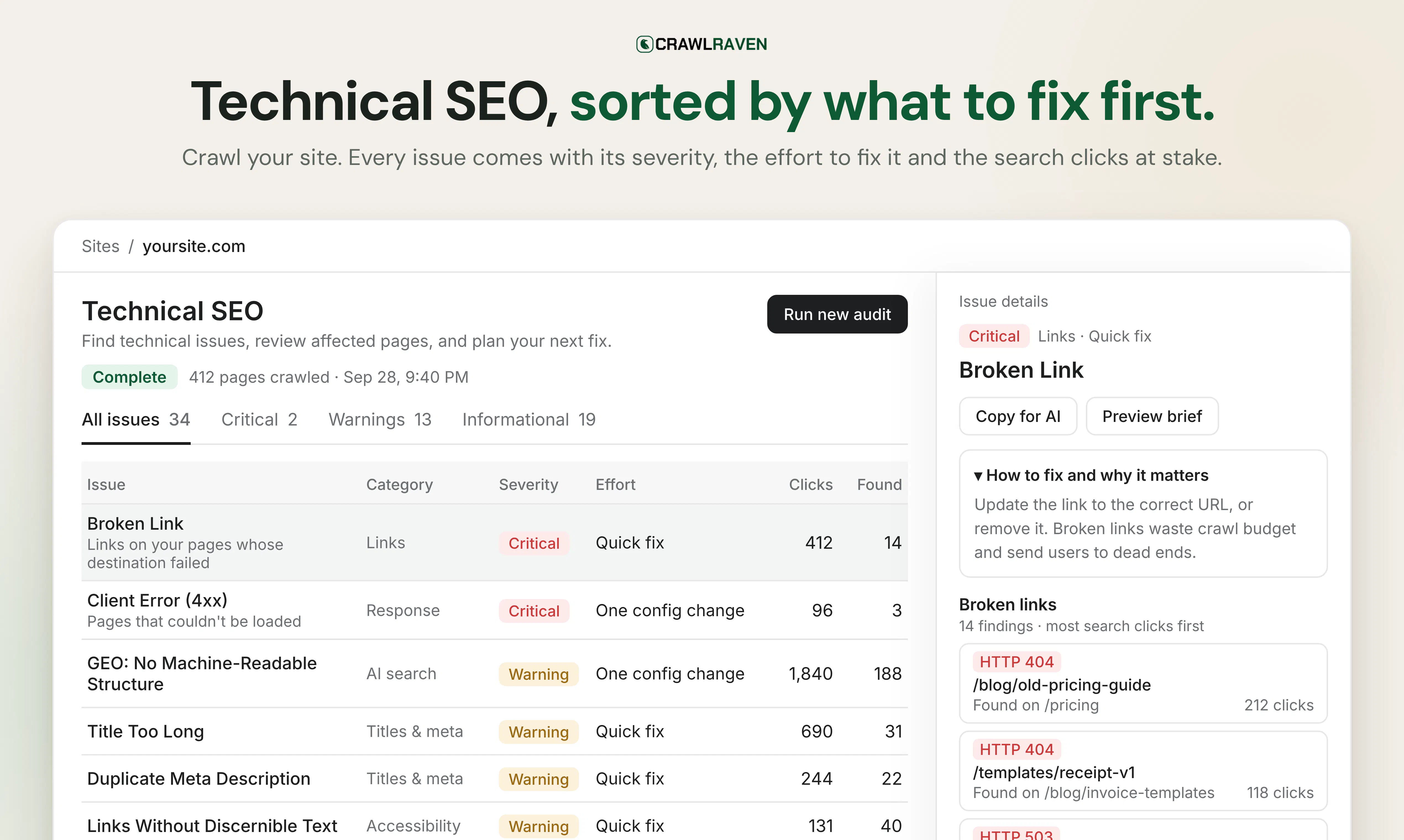Click the Critical badge in Broken Link row
The height and width of the screenshot is (840, 1404).
(534, 544)
